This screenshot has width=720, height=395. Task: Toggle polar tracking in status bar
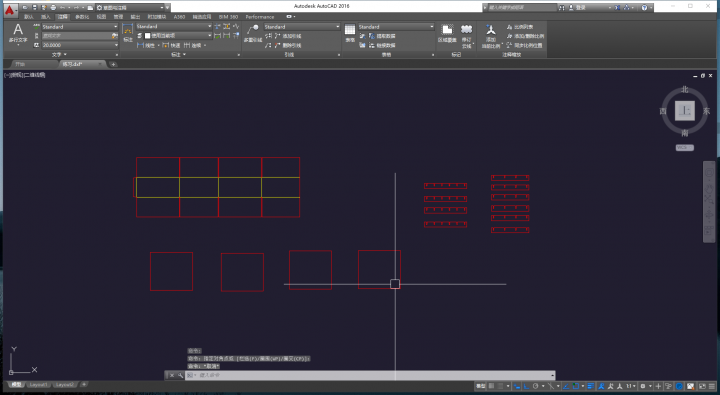click(535, 386)
